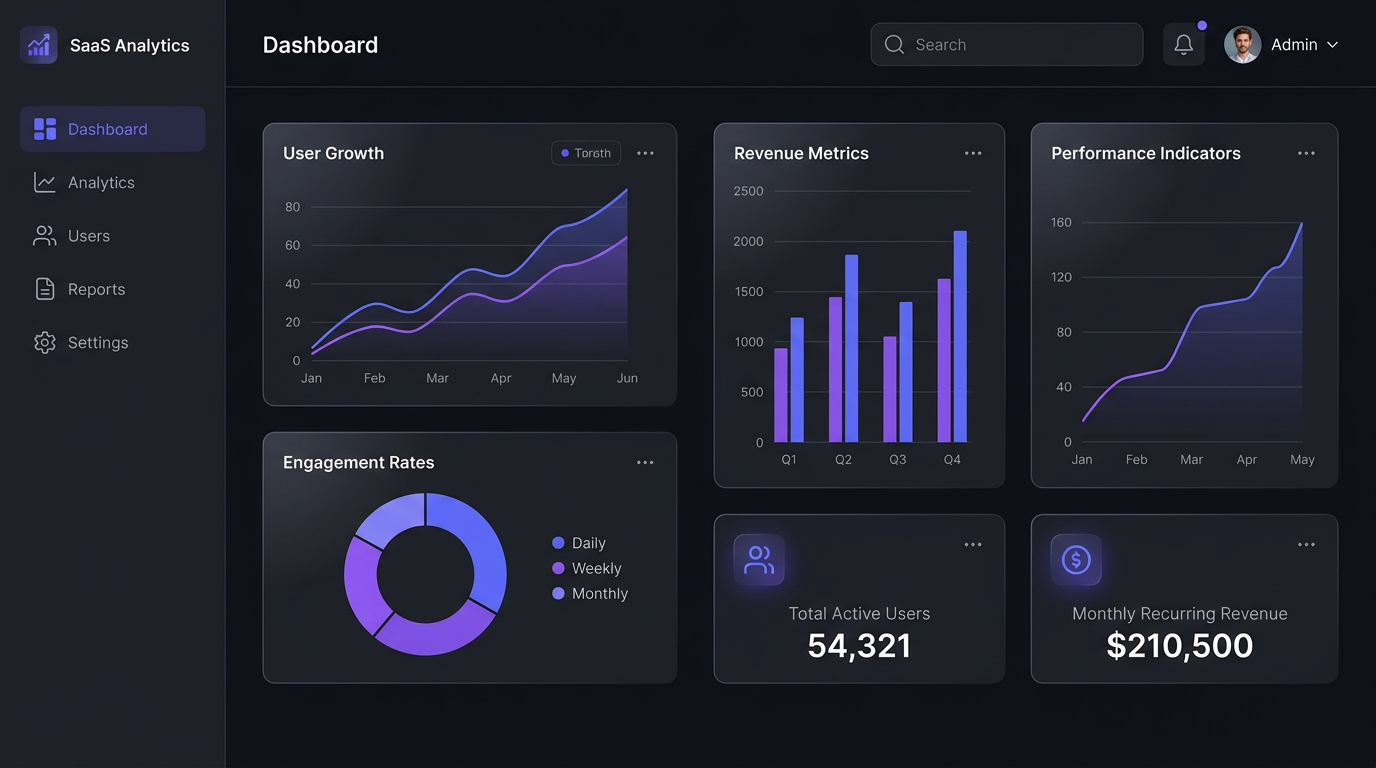Click the User Growth card title

point(333,153)
